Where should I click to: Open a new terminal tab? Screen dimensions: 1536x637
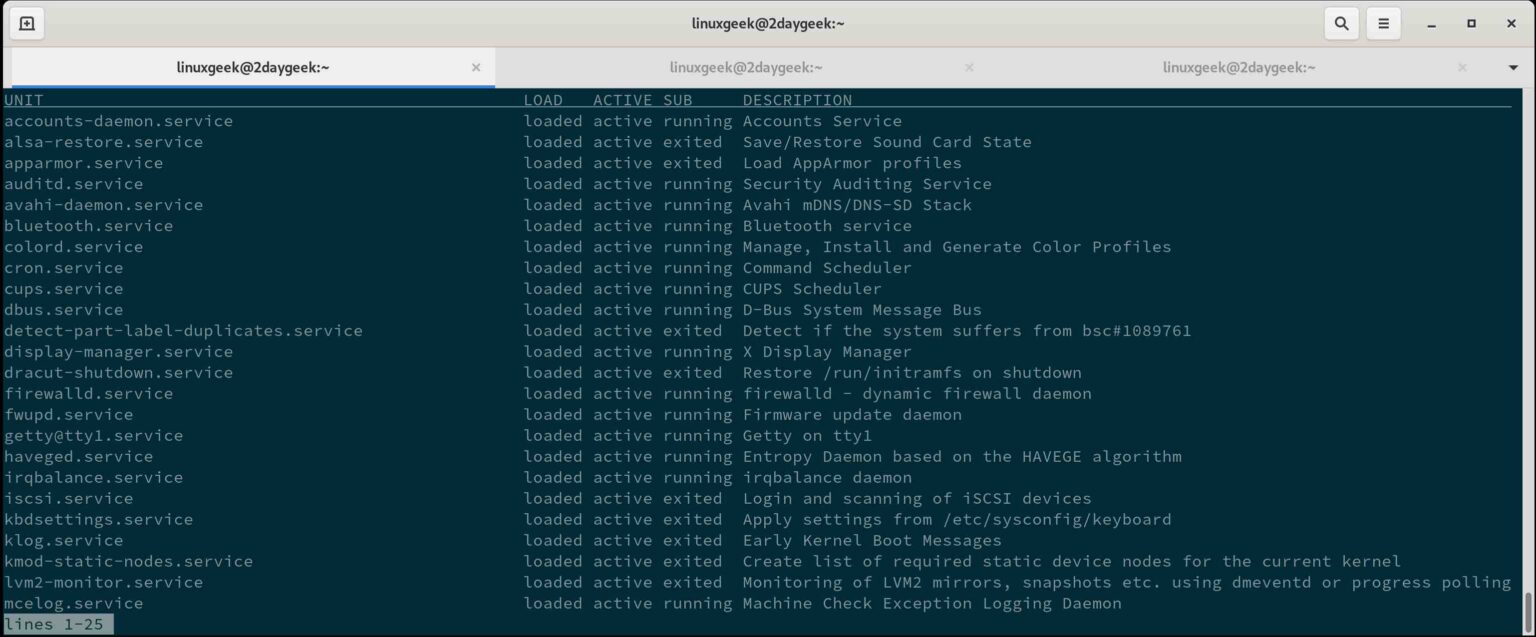pos(26,23)
